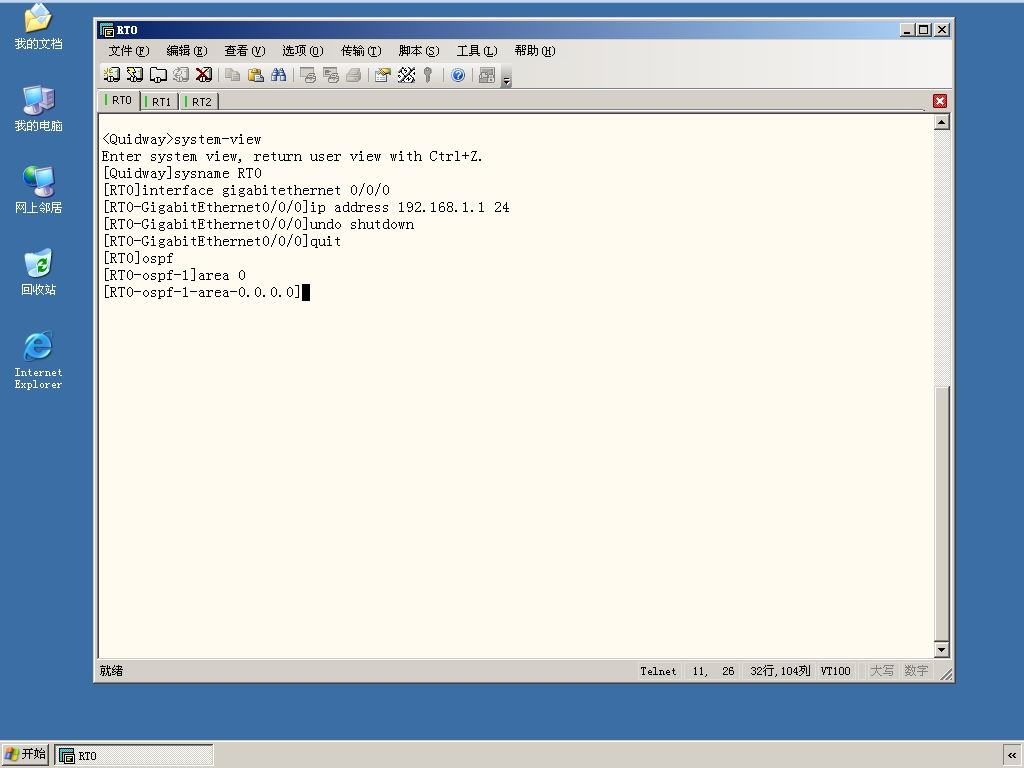Click the Connect toolbar icon
The width and height of the screenshot is (1024, 768).
[x=112, y=75]
